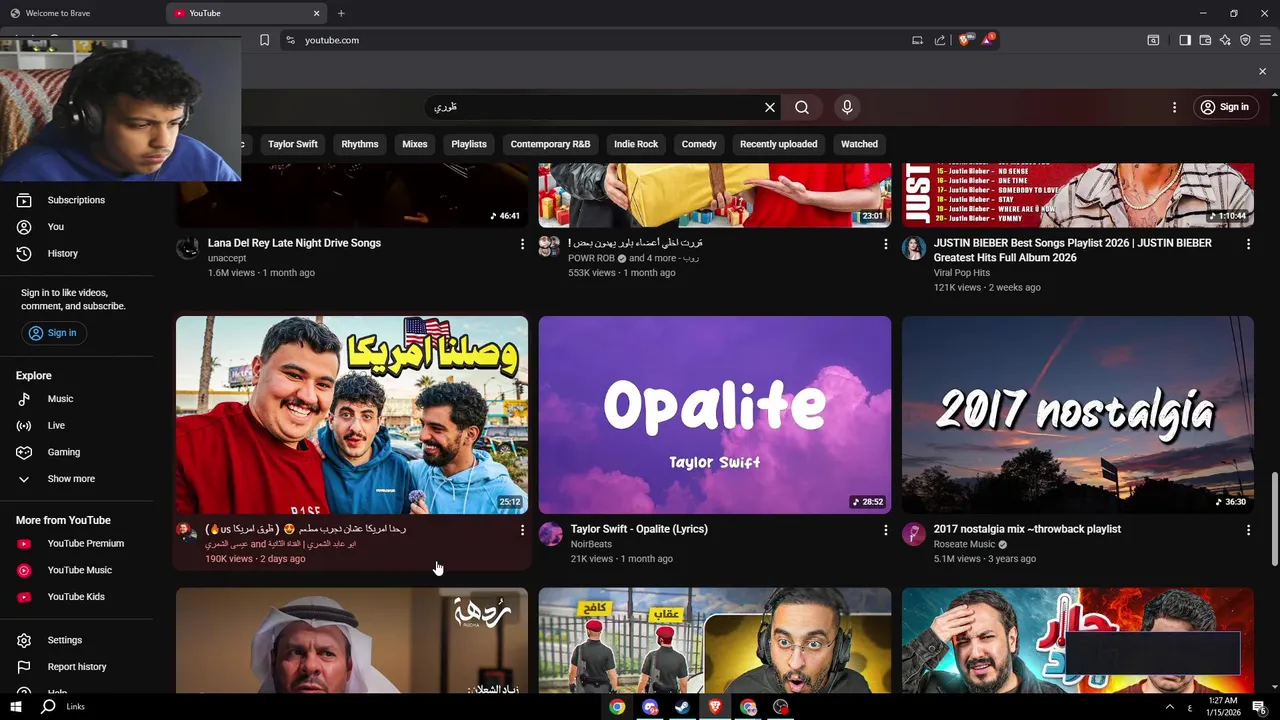Open Brave VPN shield icon
This screenshot has width=1280, height=720.
[x=1245, y=40]
